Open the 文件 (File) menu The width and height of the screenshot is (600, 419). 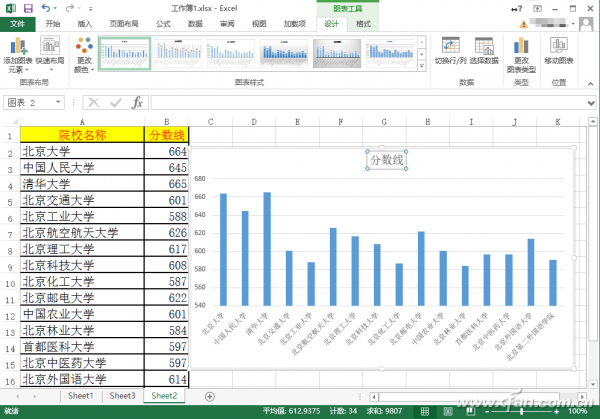click(17, 23)
